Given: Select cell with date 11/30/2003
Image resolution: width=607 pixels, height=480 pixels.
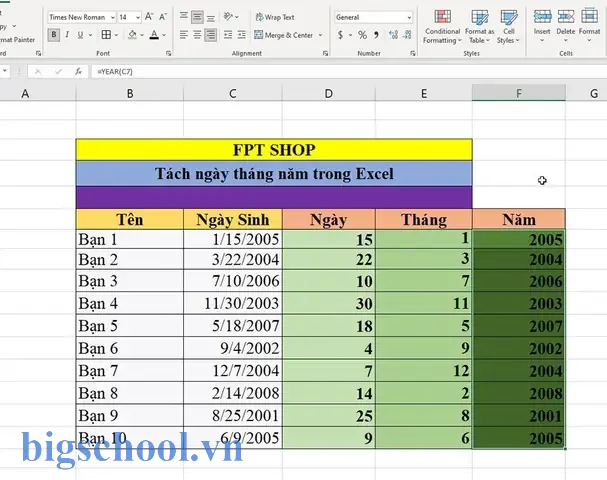Looking at the screenshot, I should tap(233, 303).
